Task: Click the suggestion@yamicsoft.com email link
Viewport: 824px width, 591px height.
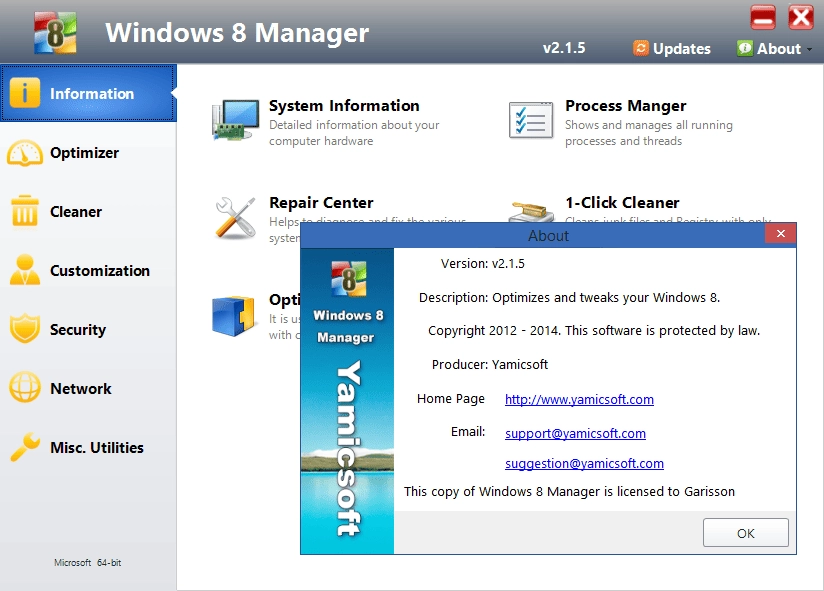Action: point(584,463)
